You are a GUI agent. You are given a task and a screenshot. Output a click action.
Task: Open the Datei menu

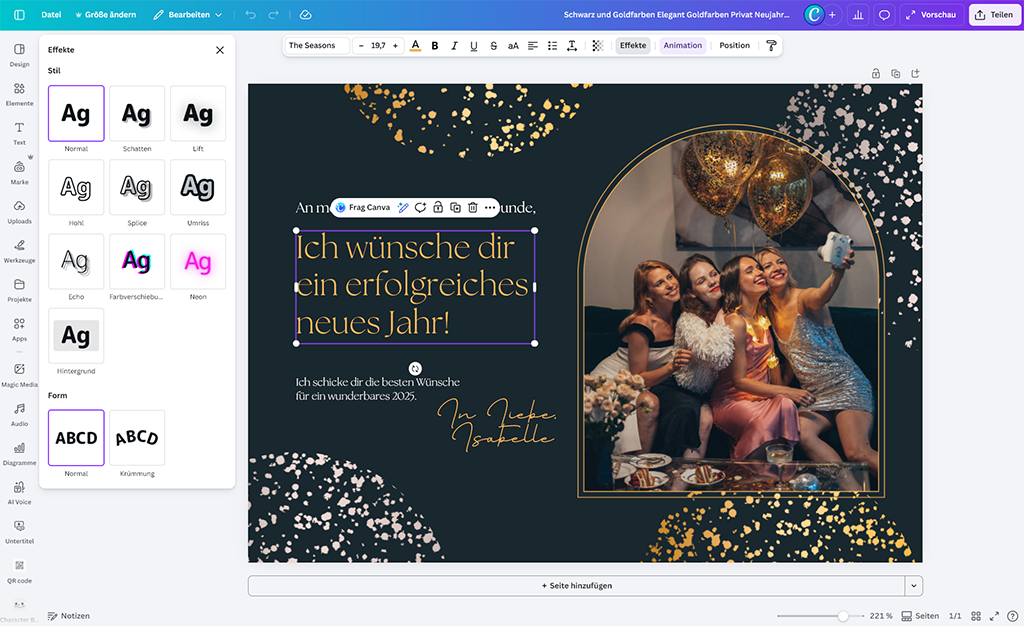[51, 14]
